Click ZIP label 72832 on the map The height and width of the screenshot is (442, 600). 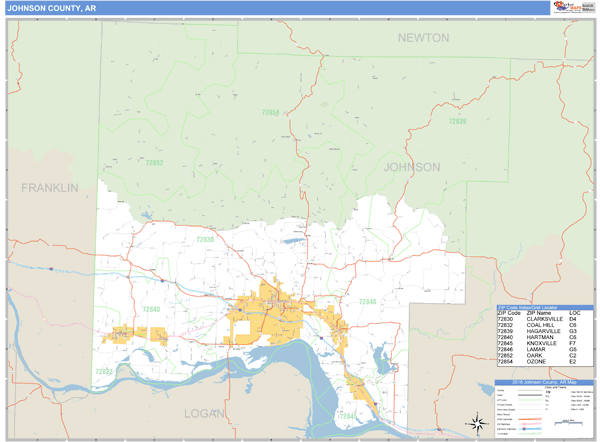coord(104,372)
